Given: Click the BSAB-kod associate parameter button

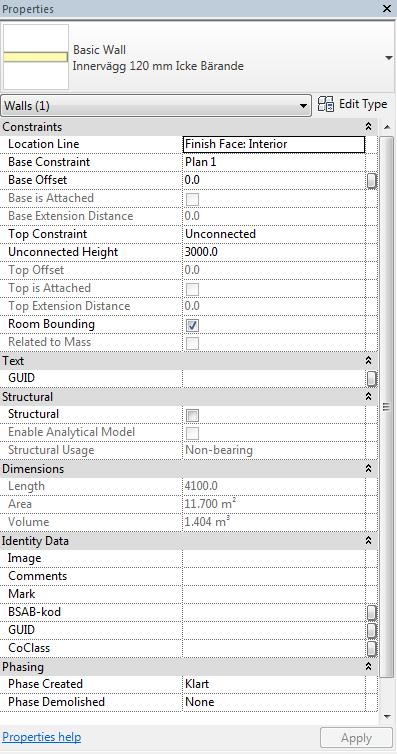Looking at the screenshot, I should 372,613.
